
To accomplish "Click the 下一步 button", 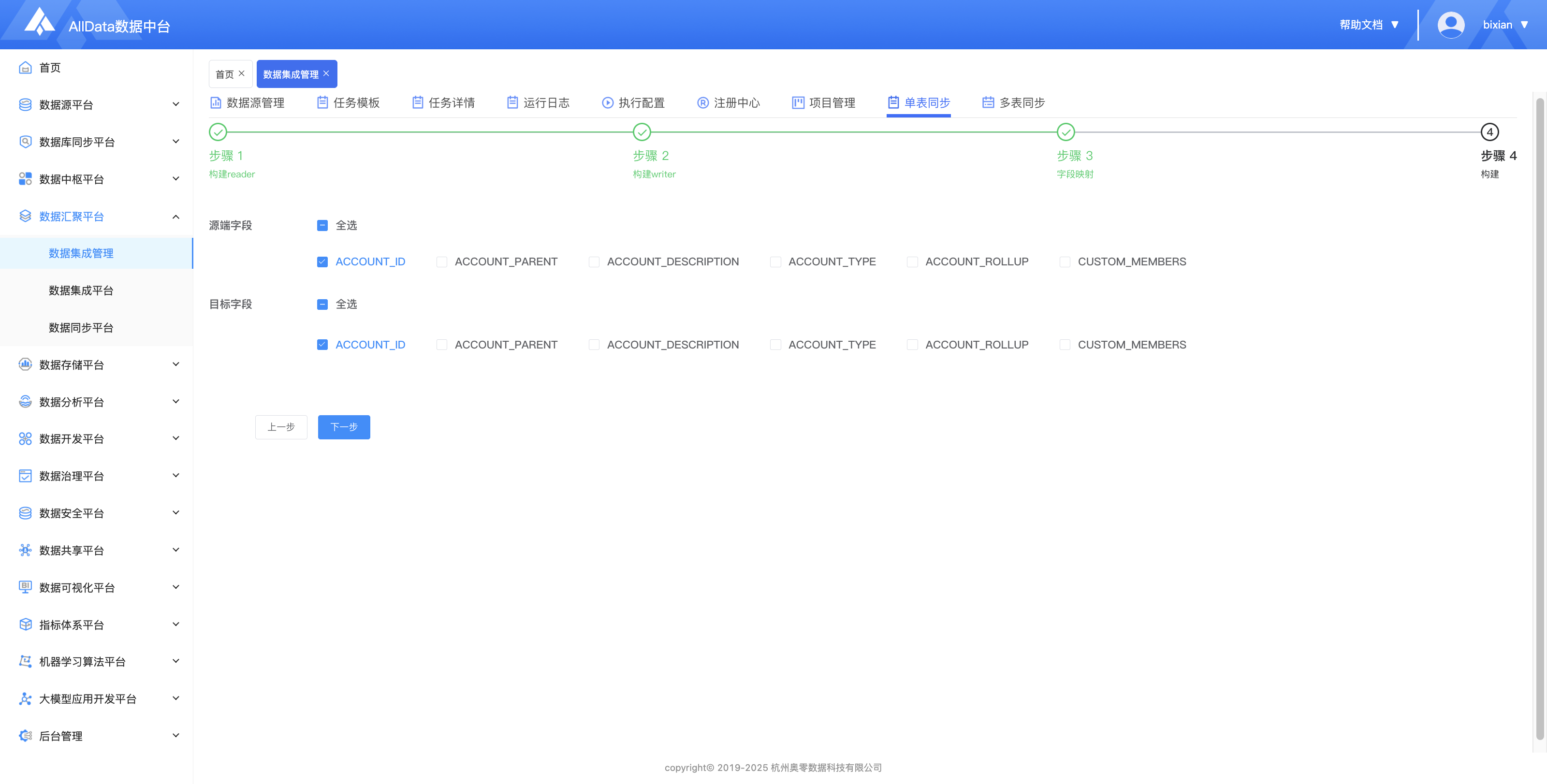I will (x=344, y=427).
